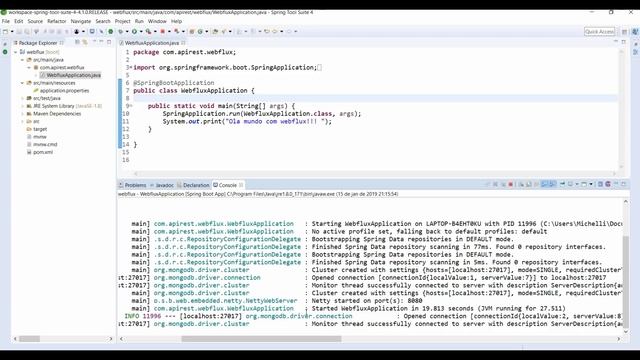Click the Open Console icon in console toolbar

tap(584, 184)
